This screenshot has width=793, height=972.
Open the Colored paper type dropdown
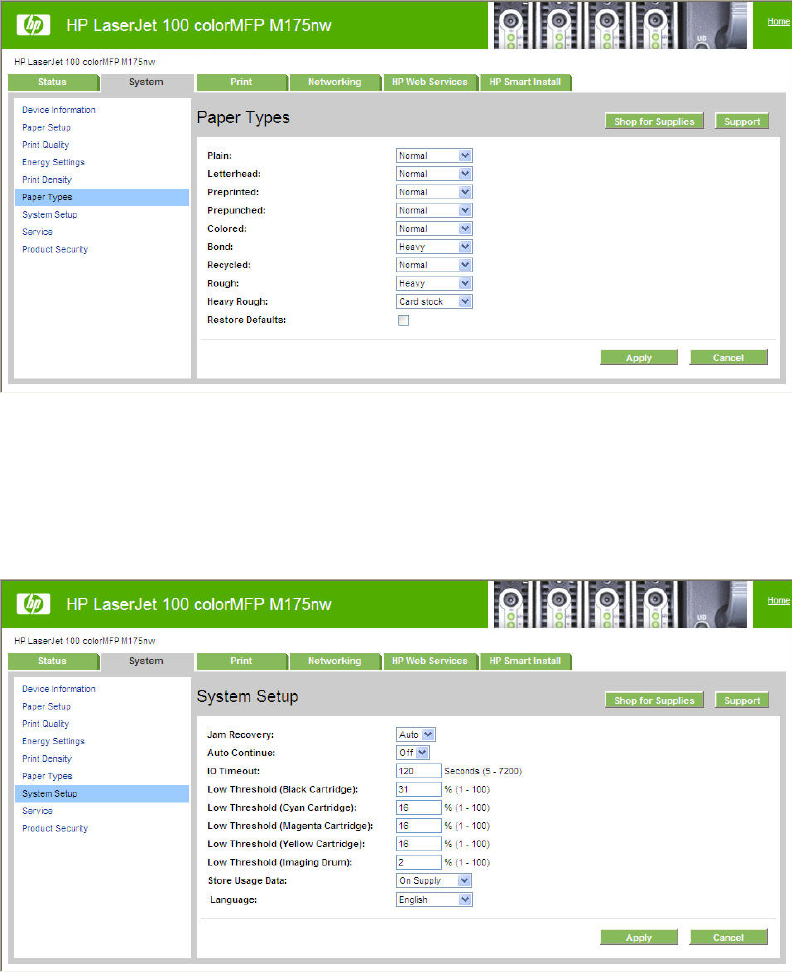pyautogui.click(x=434, y=229)
